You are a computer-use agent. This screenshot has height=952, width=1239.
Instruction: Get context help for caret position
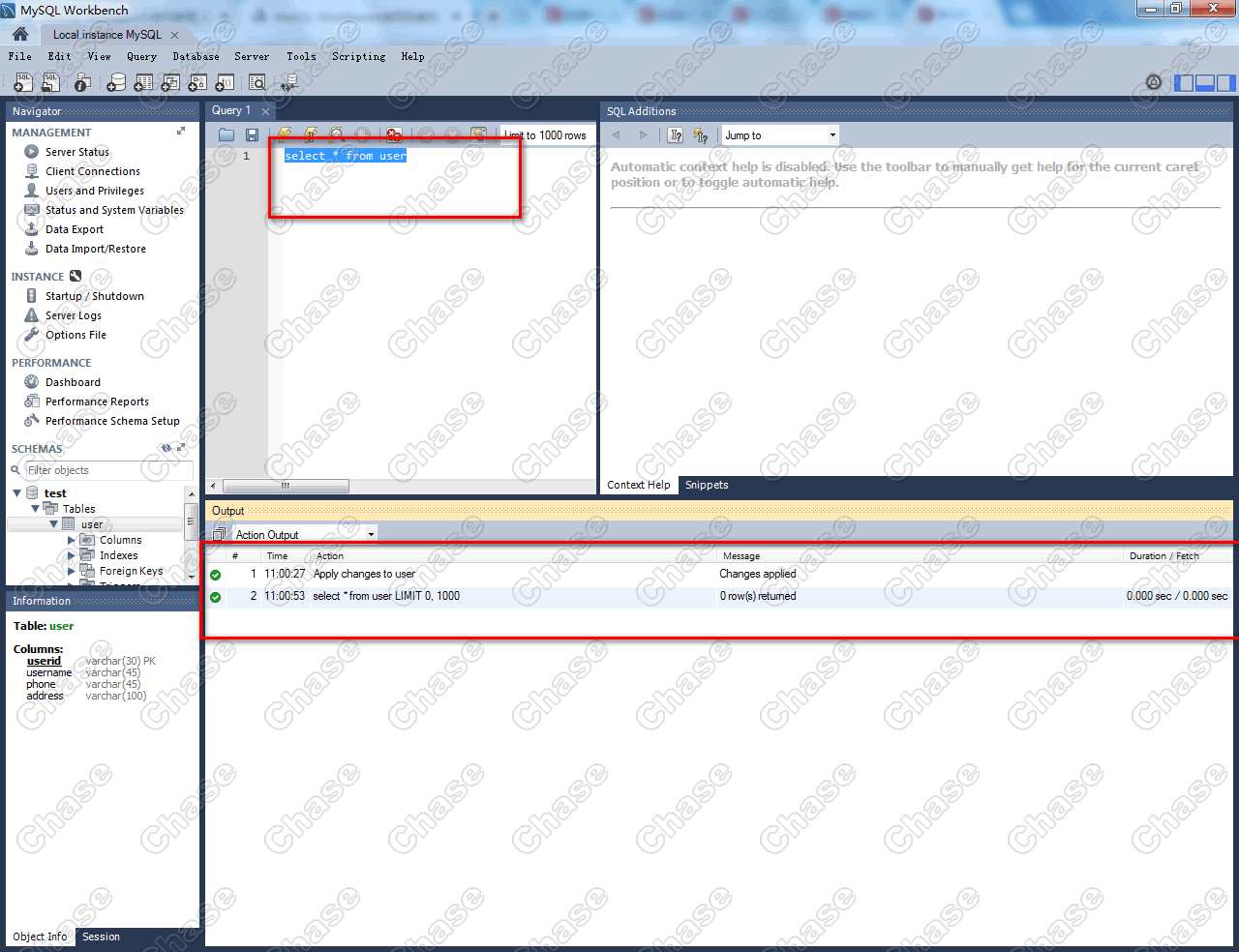coord(676,135)
